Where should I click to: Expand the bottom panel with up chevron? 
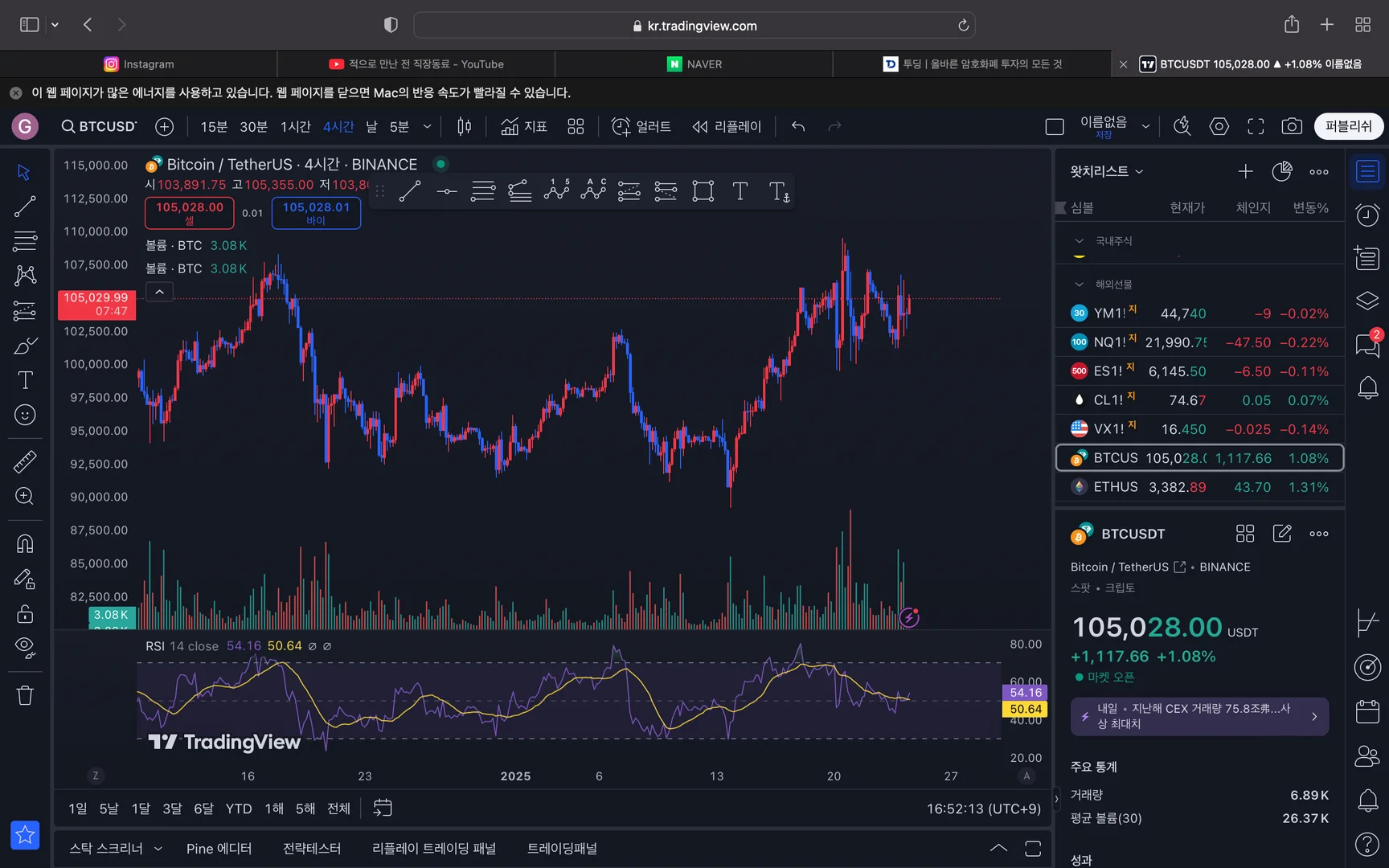click(998, 849)
